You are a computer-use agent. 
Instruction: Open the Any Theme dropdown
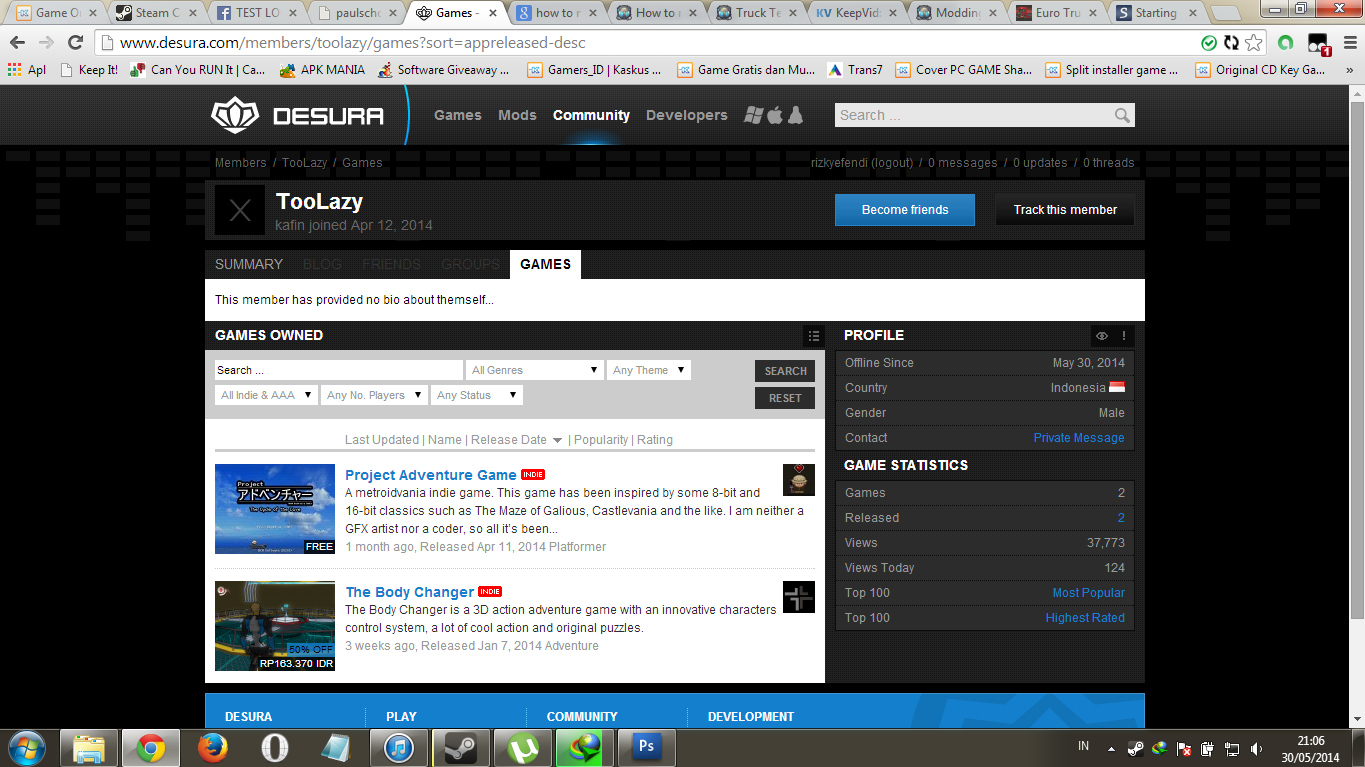(648, 370)
